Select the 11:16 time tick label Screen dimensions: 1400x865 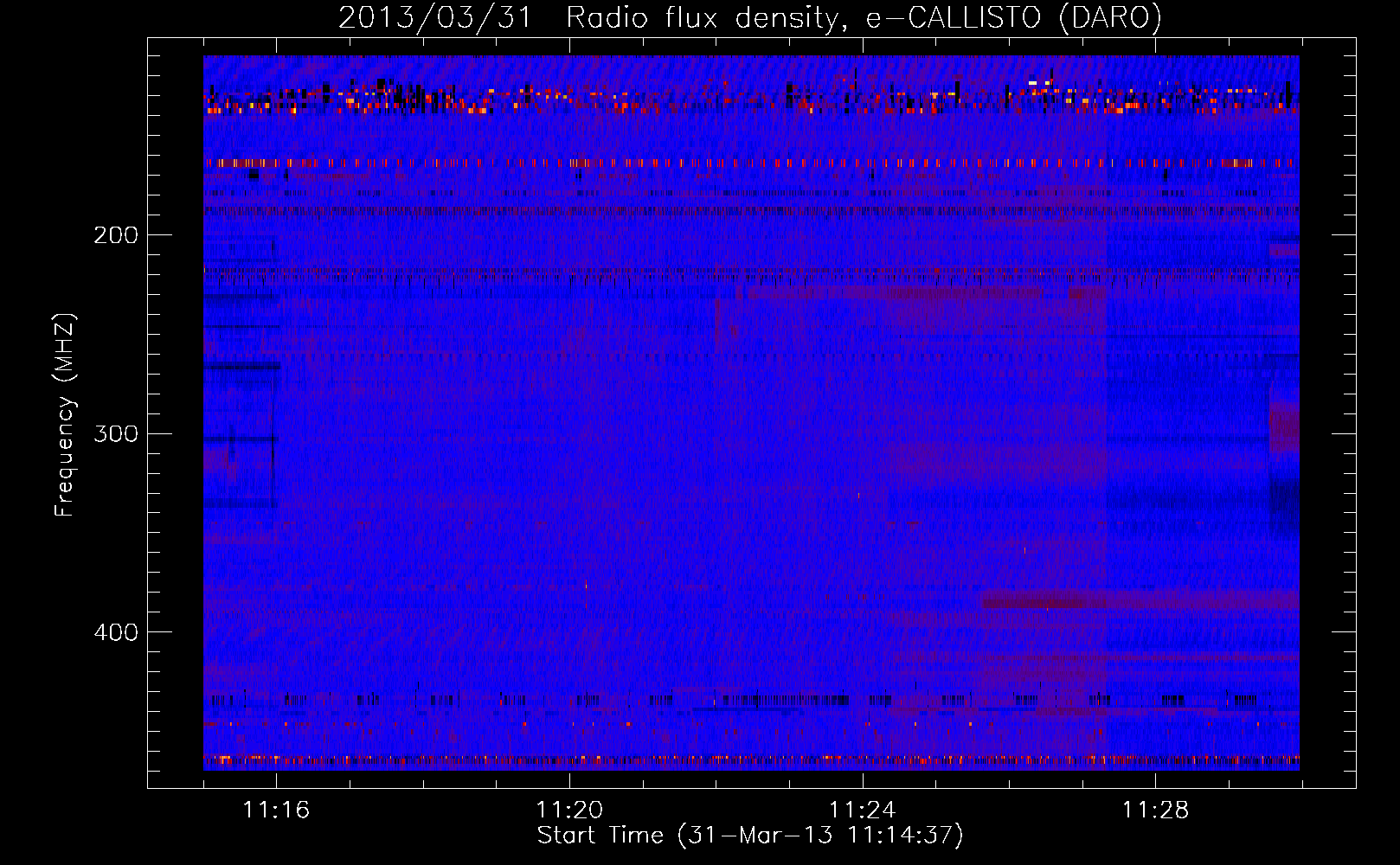(x=276, y=810)
